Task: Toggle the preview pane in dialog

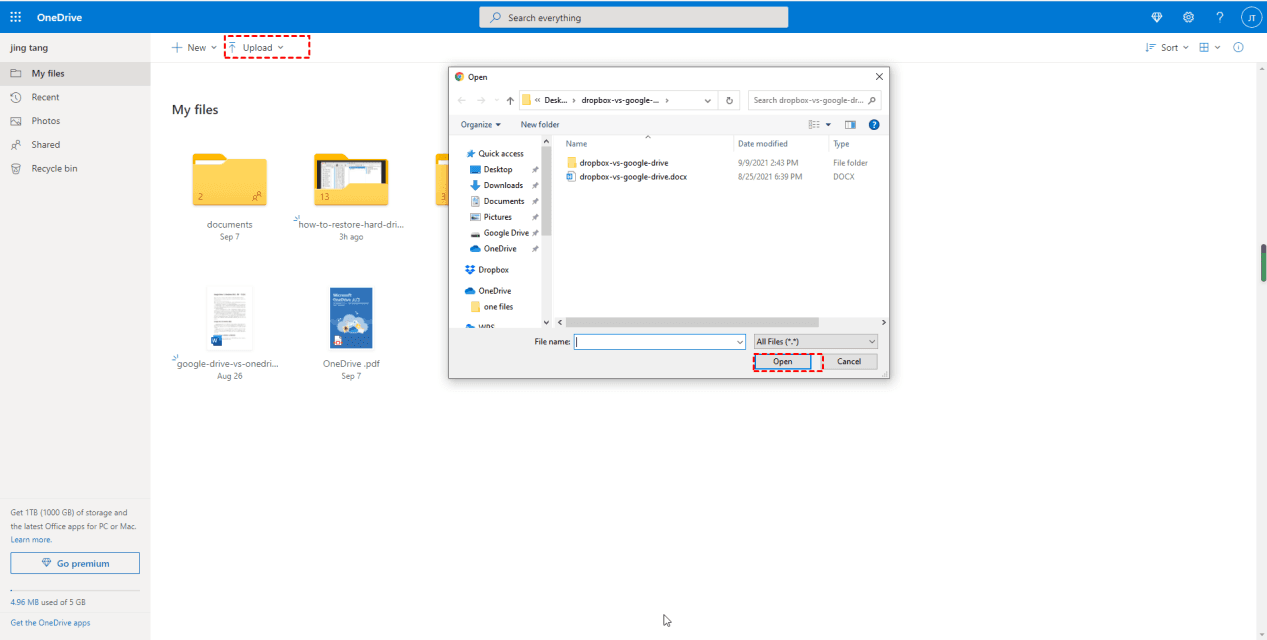Action: tap(850, 125)
